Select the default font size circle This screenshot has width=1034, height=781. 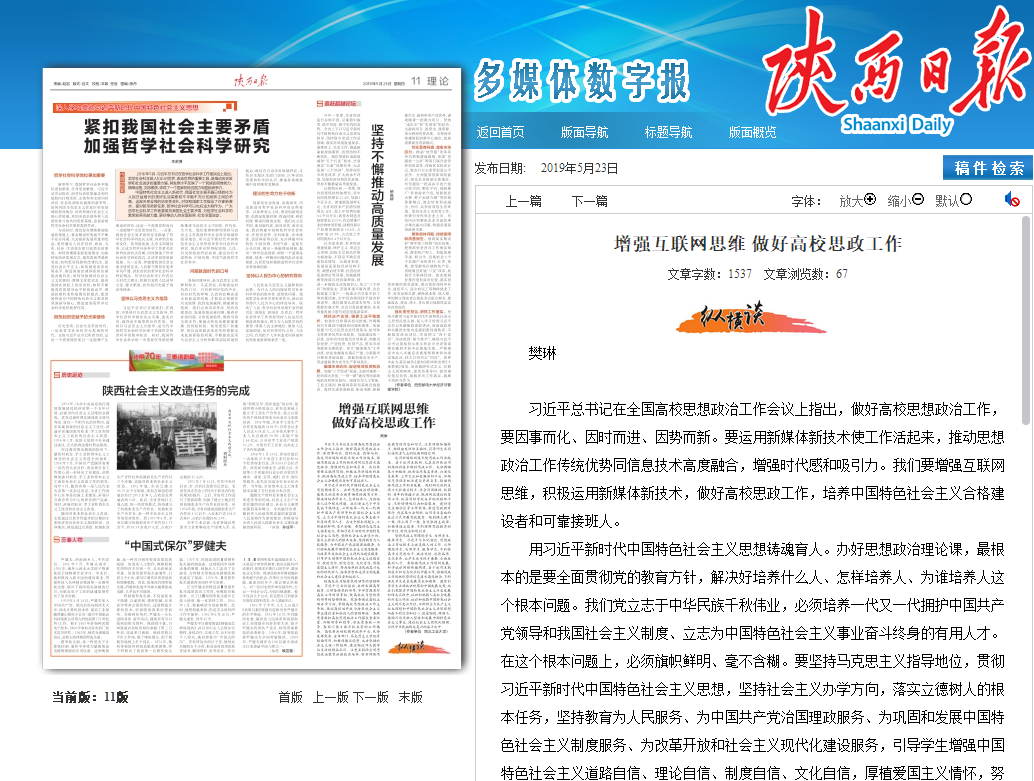[x=966, y=200]
